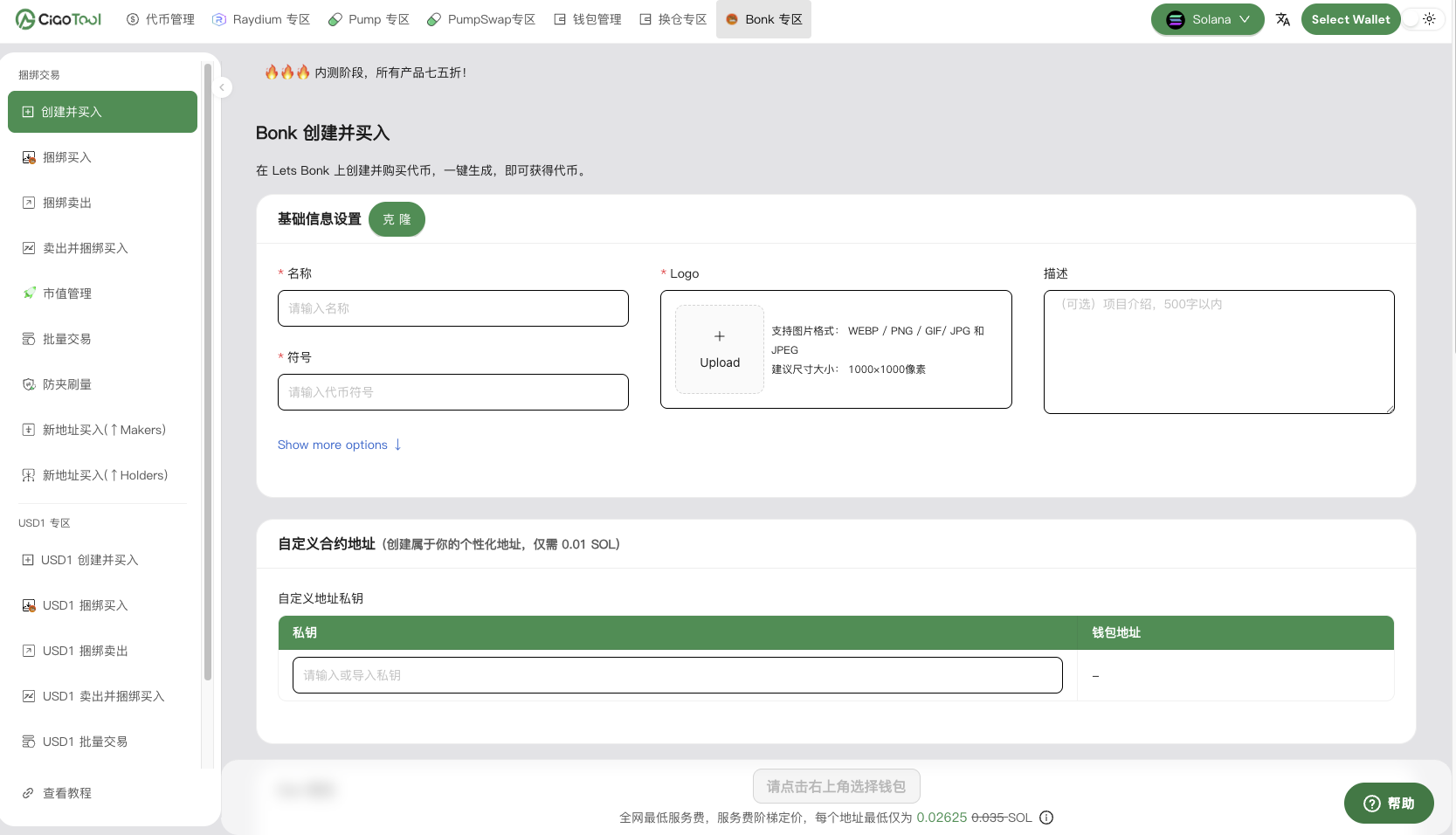Click the CiaoTool logo

(x=59, y=19)
